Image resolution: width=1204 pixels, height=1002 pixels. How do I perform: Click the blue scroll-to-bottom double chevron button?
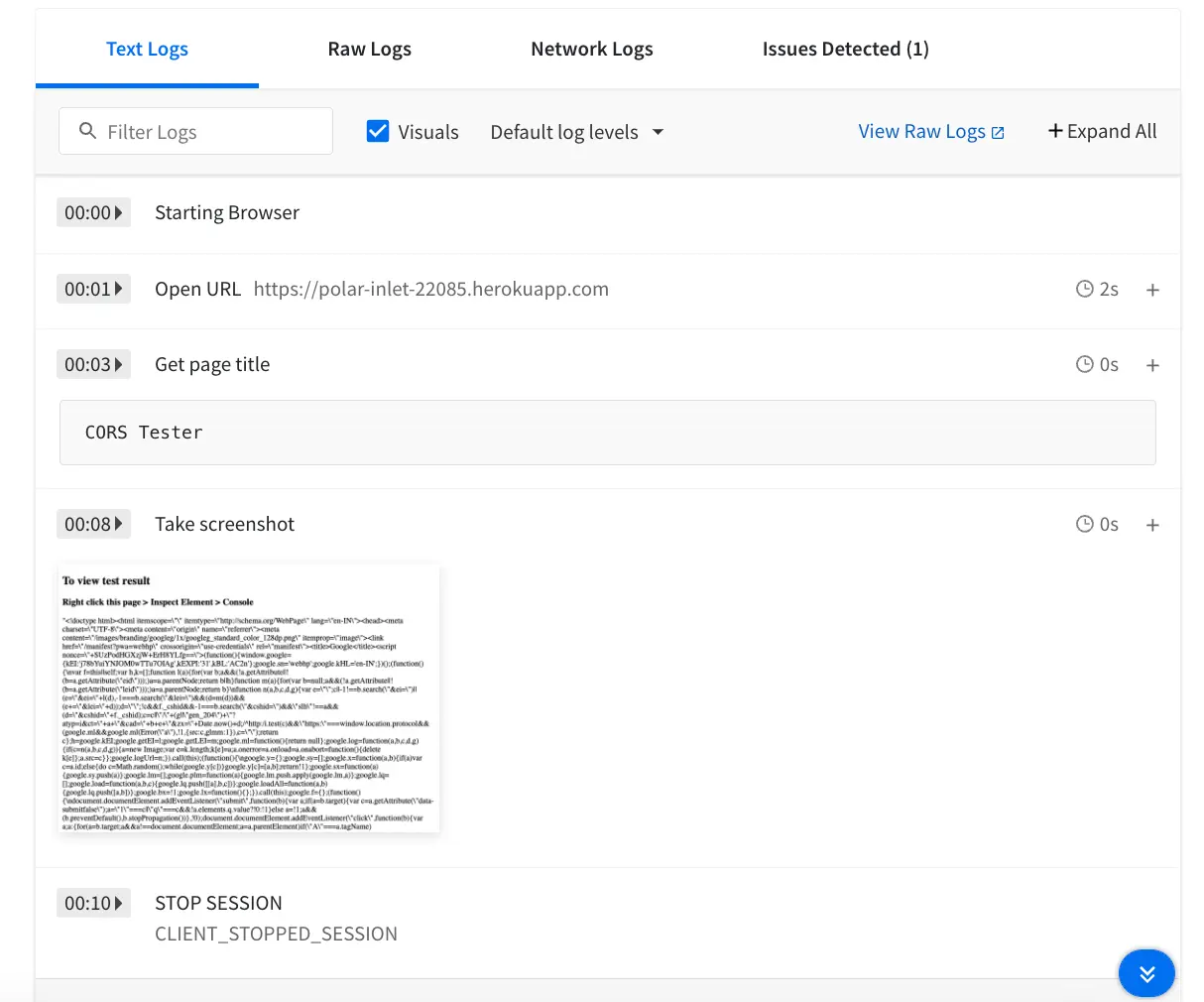point(1146,973)
